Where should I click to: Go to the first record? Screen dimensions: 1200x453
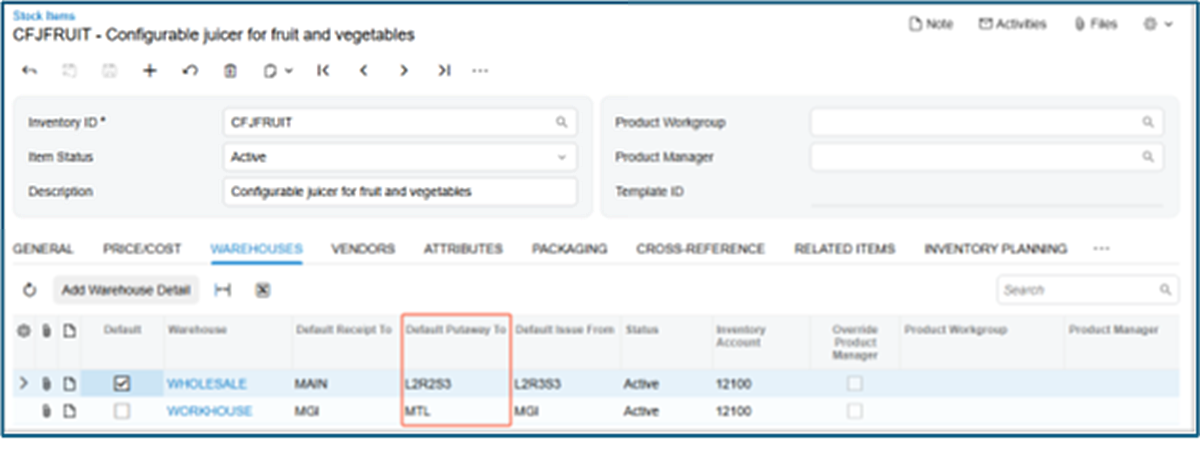coord(322,71)
